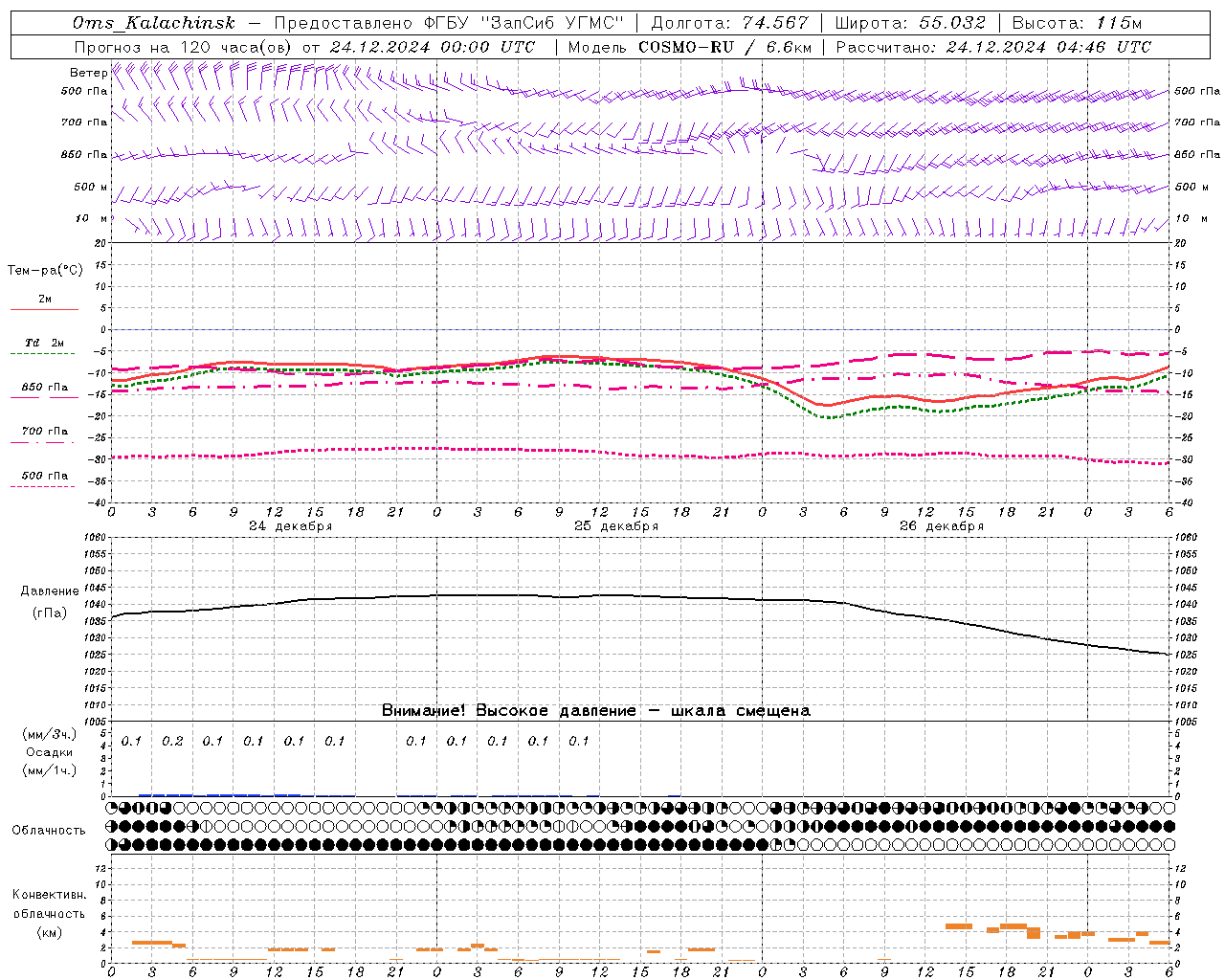Select the Осадки precipitation label

pos(50,752)
